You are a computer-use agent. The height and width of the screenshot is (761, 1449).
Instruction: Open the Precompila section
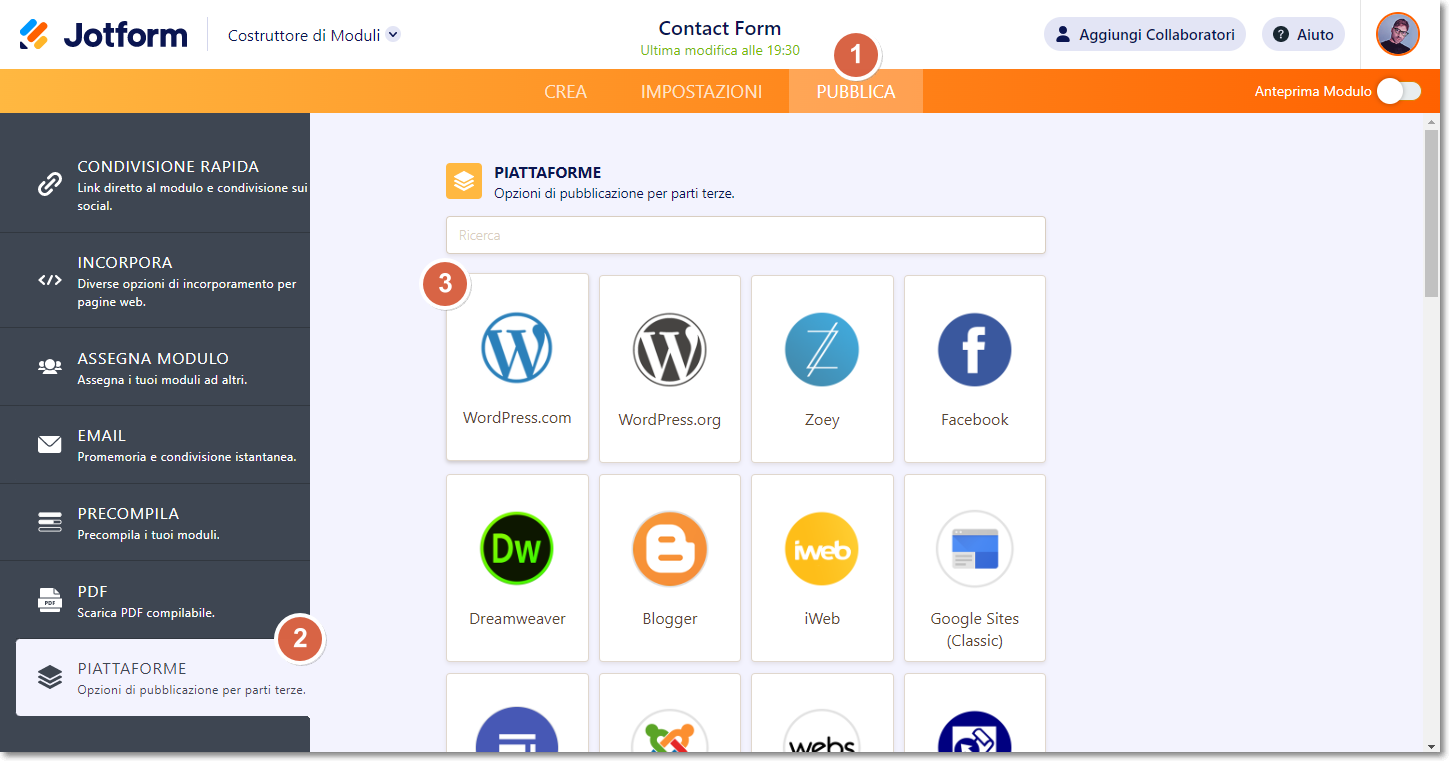coord(155,522)
